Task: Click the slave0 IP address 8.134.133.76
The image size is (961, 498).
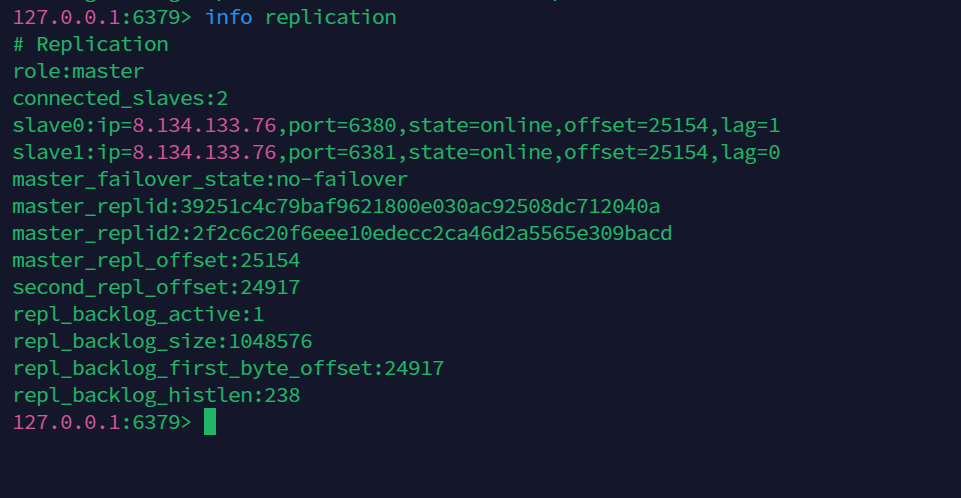Action: [204, 126]
